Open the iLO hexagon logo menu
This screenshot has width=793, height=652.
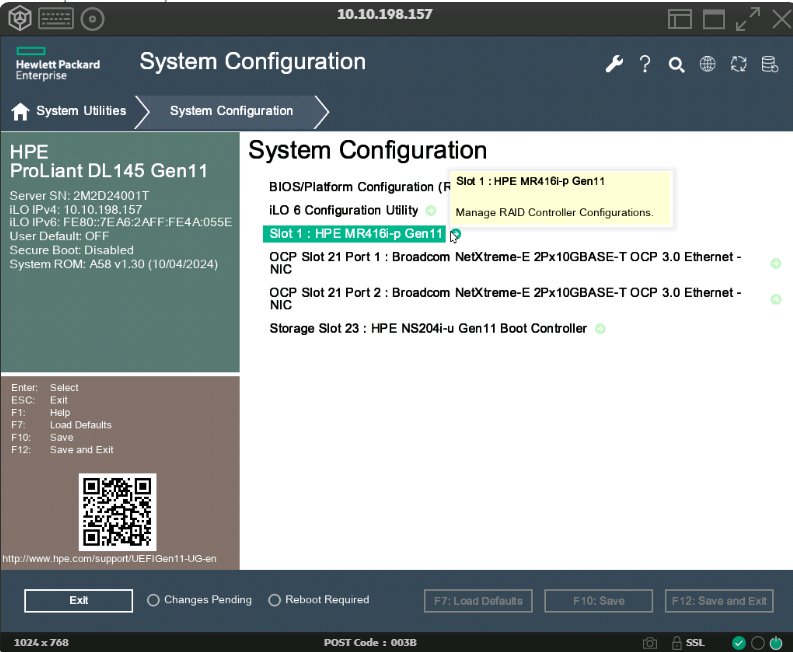click(x=20, y=18)
